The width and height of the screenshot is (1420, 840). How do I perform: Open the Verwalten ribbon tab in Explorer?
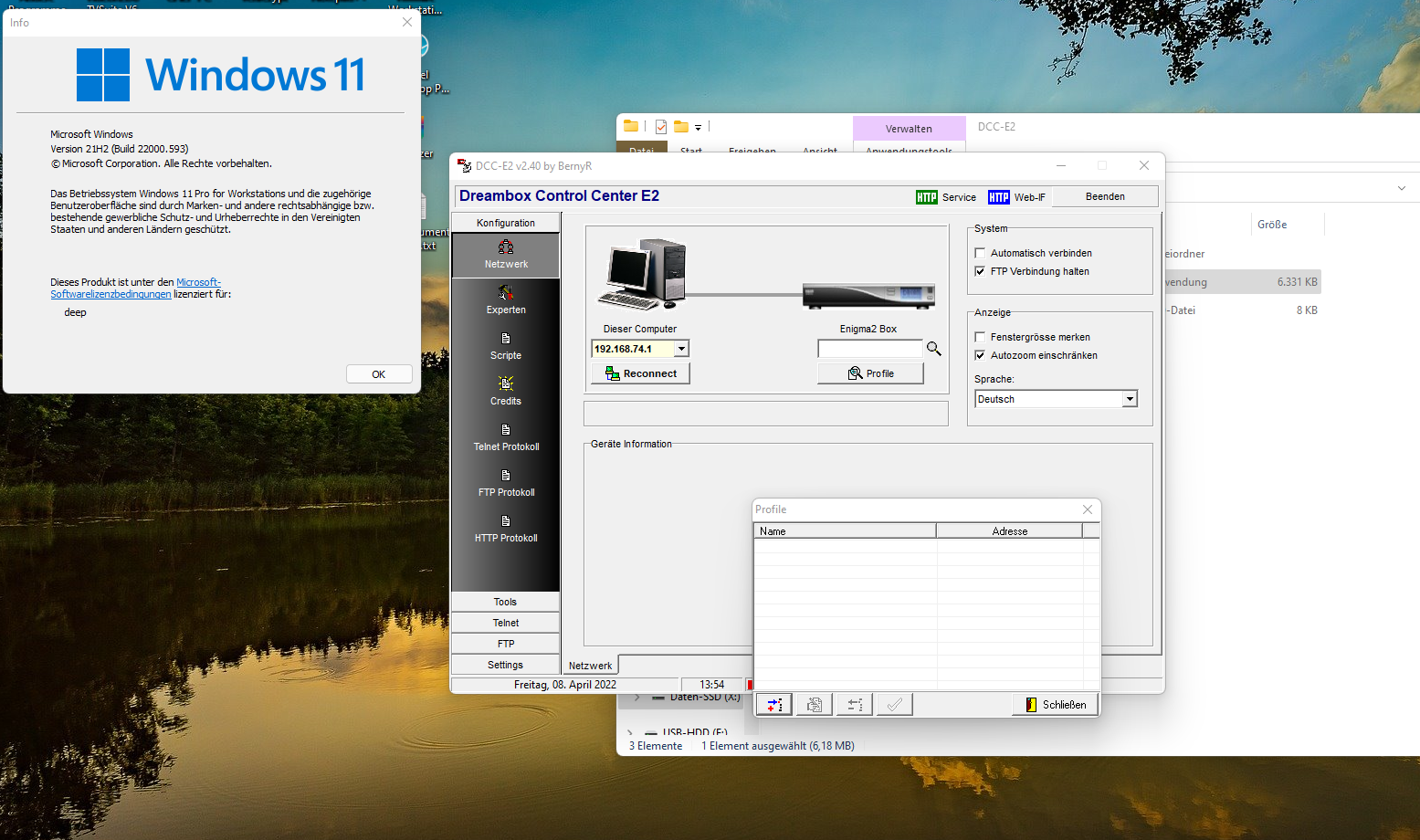[x=910, y=129]
